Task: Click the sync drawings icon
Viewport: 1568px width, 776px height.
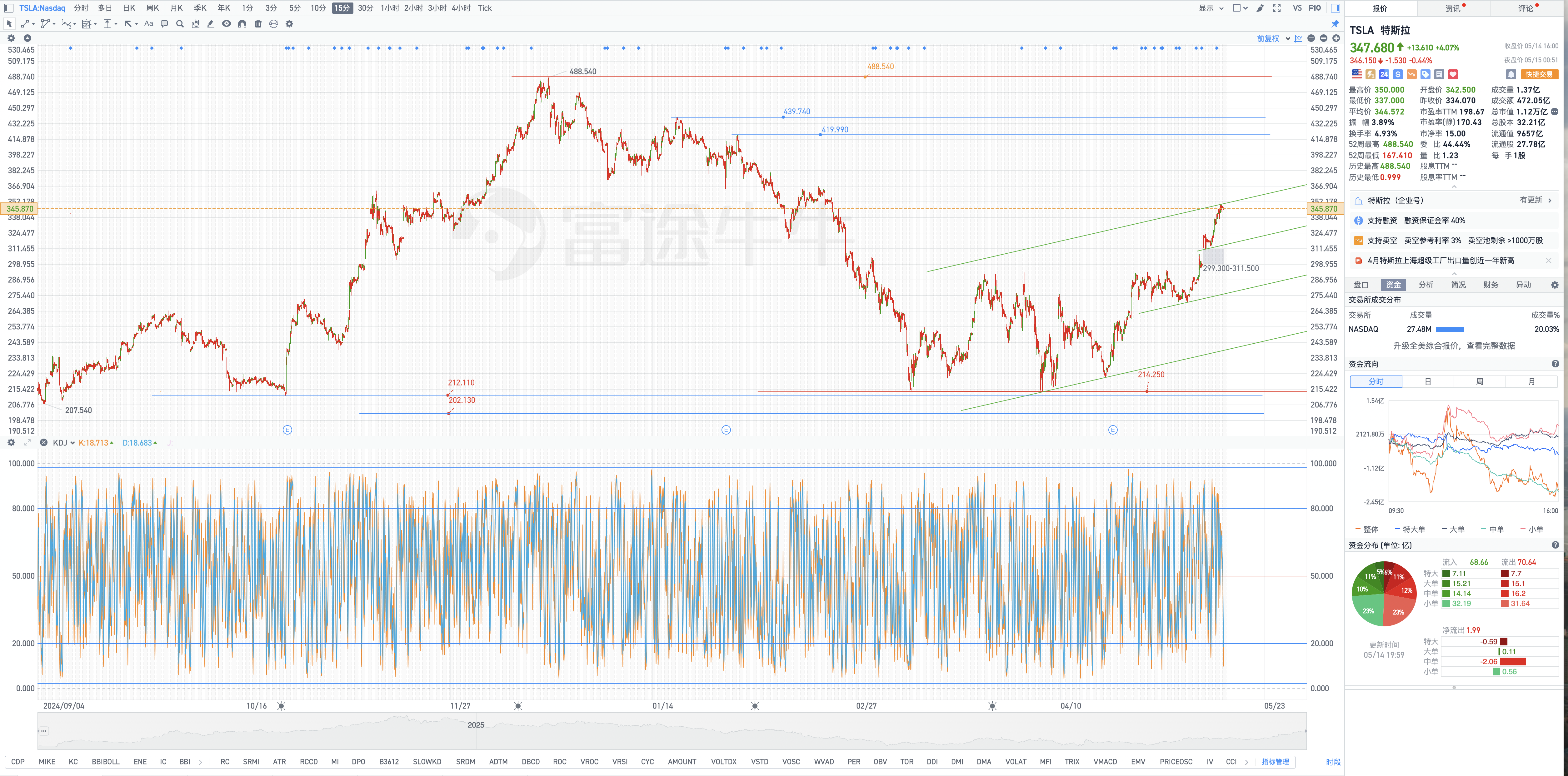Action: coord(274,24)
